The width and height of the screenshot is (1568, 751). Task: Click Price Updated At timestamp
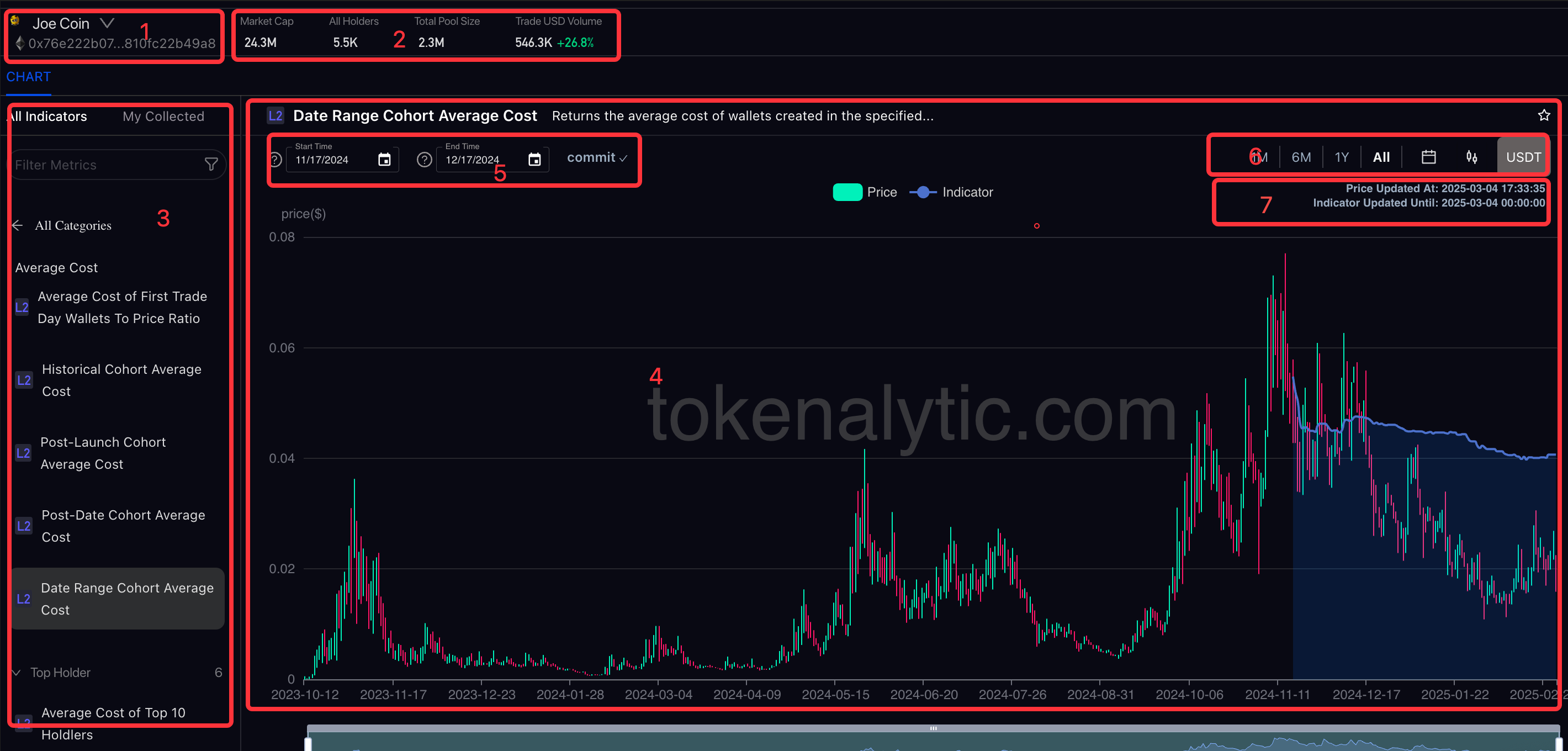(x=1445, y=188)
